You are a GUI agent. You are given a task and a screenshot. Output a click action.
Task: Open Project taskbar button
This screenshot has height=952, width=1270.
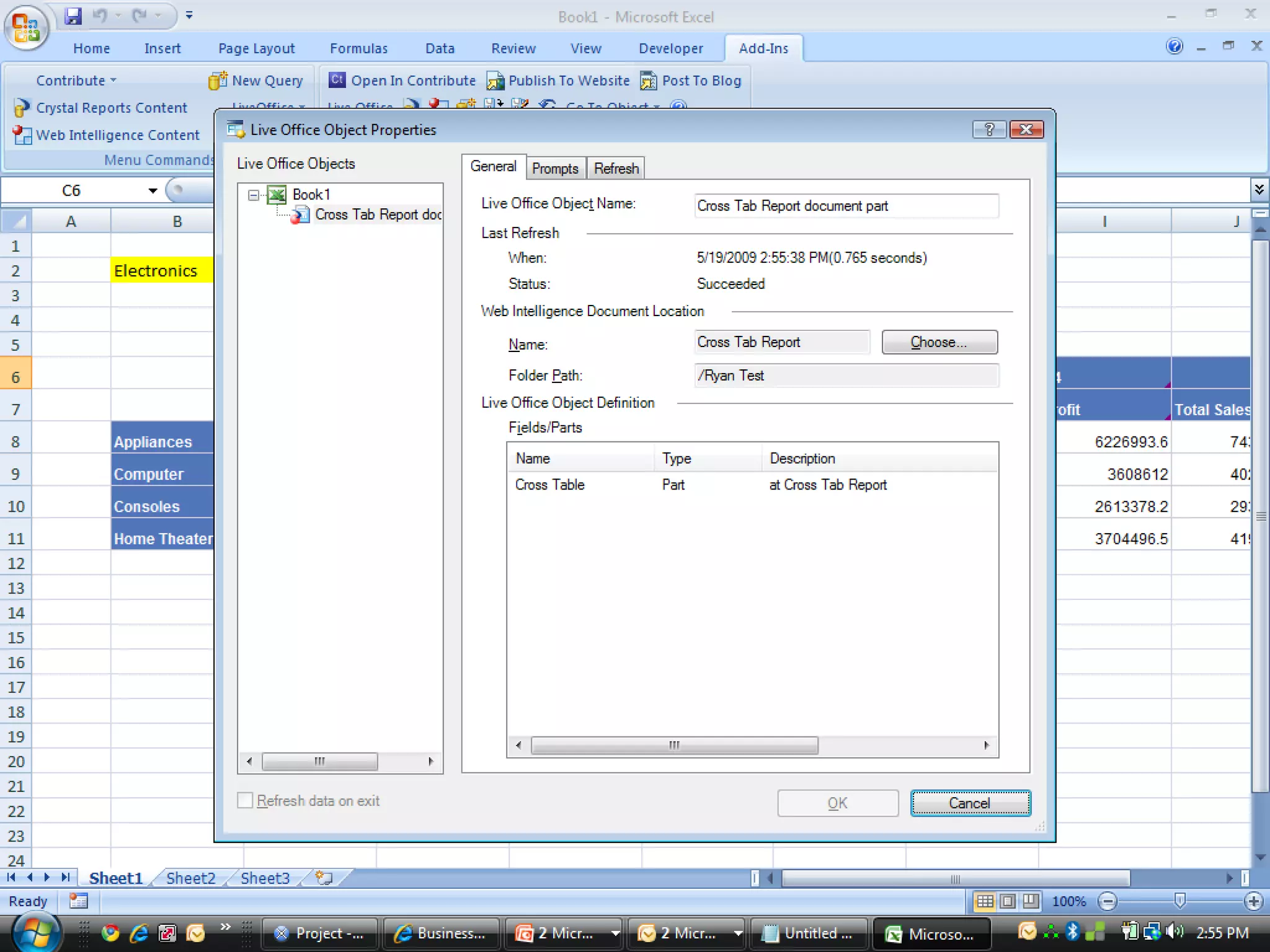point(320,933)
